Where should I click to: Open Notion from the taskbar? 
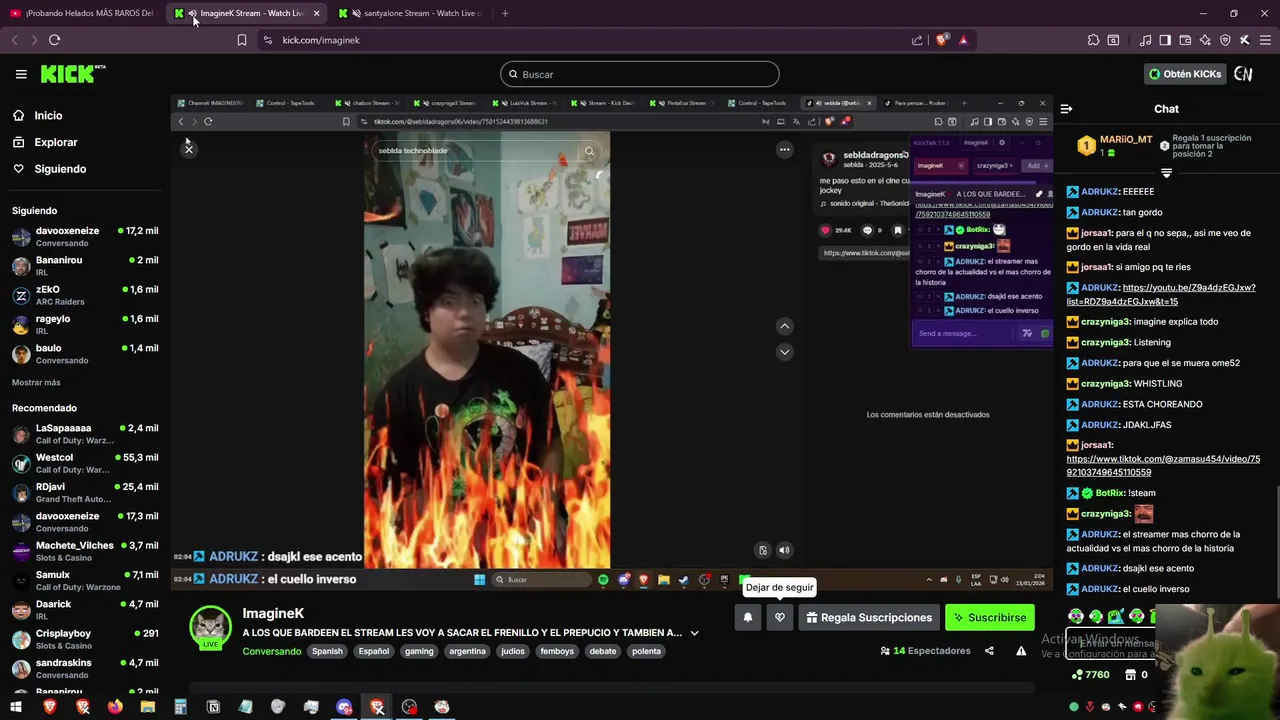[213, 707]
